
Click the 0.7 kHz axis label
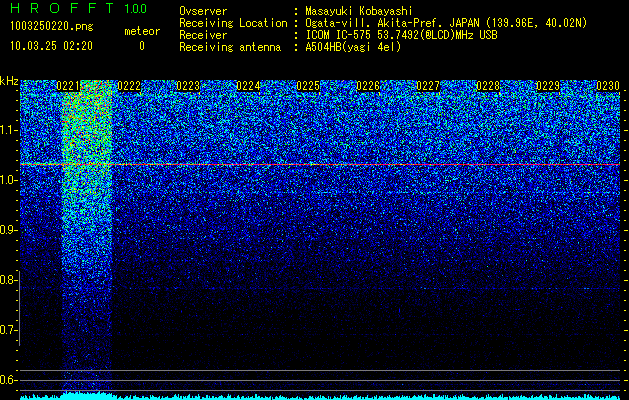coord(9,330)
